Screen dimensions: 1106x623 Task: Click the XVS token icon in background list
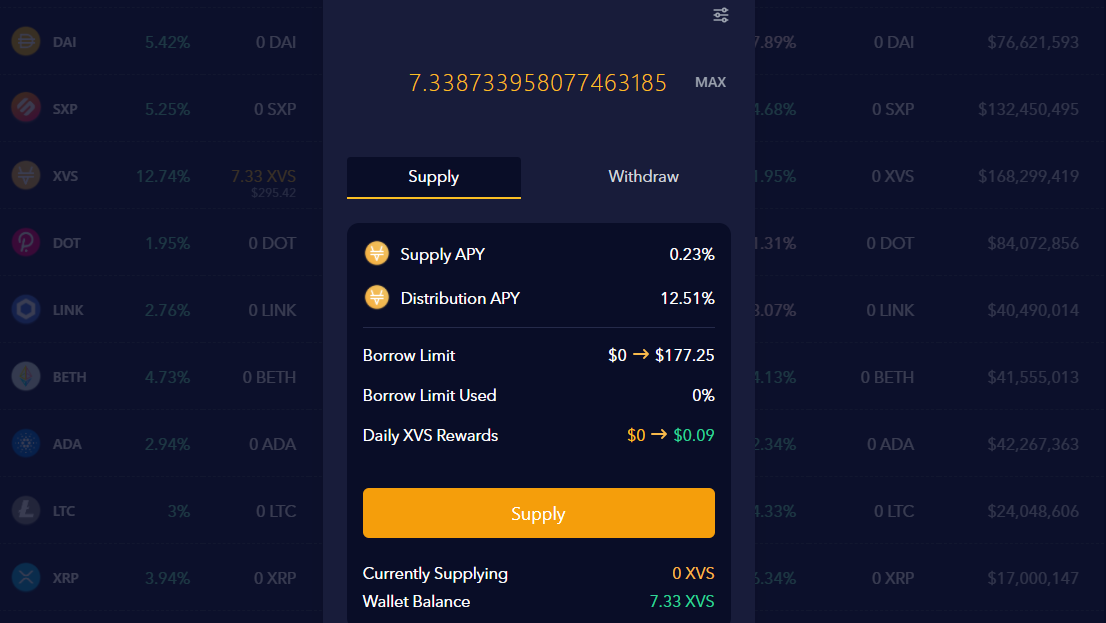[x=25, y=175]
